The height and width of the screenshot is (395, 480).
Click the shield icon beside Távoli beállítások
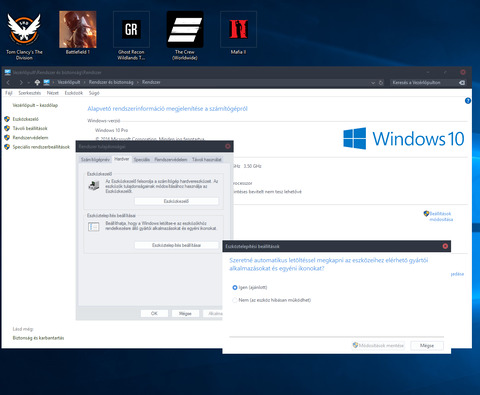pyautogui.click(x=7, y=128)
